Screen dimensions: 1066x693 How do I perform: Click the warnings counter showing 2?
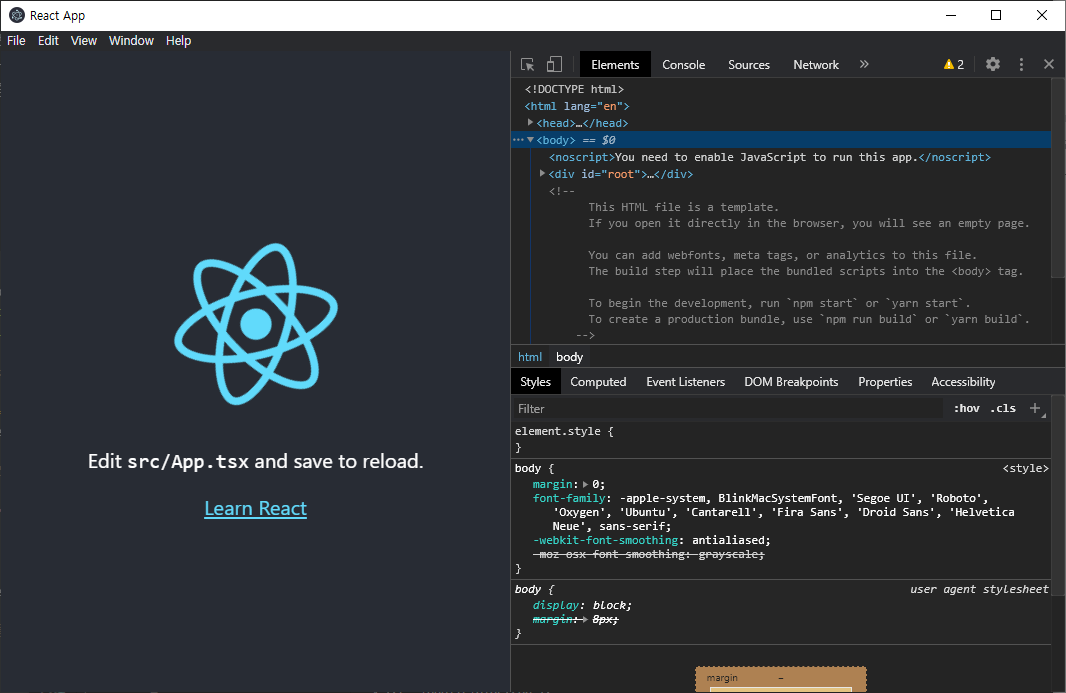(x=954, y=65)
